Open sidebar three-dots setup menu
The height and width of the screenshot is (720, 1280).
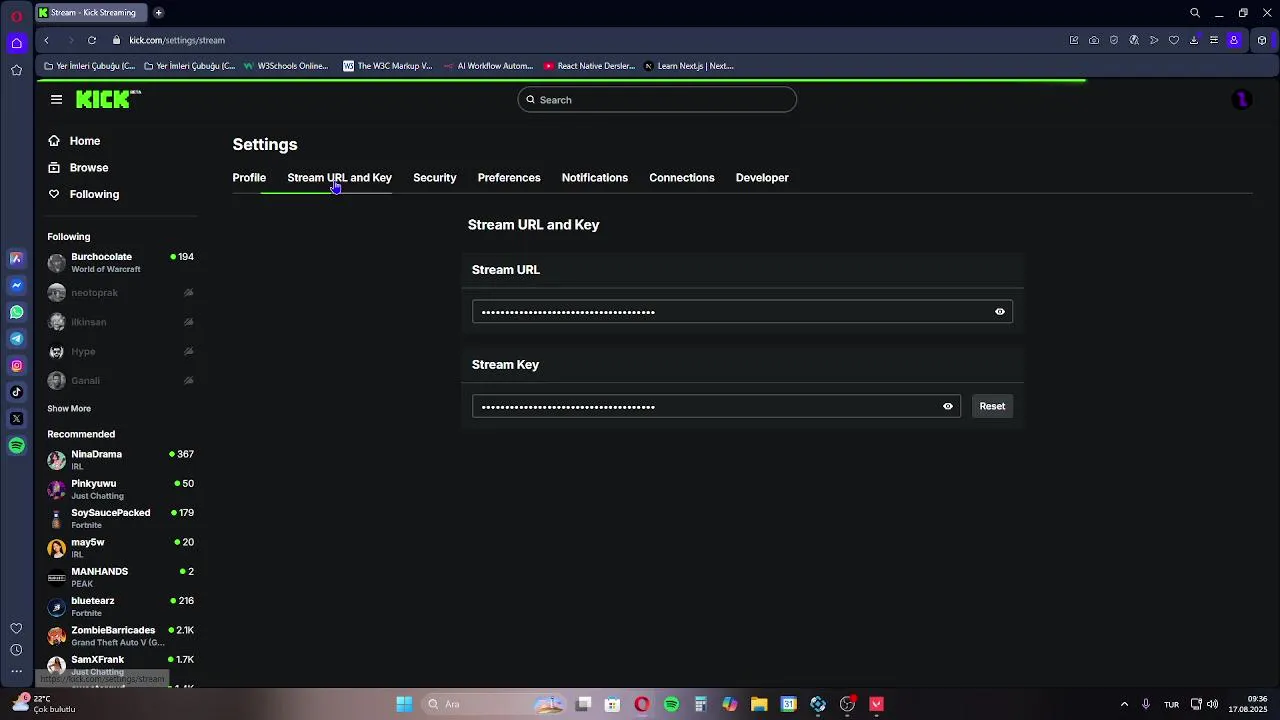(x=16, y=671)
